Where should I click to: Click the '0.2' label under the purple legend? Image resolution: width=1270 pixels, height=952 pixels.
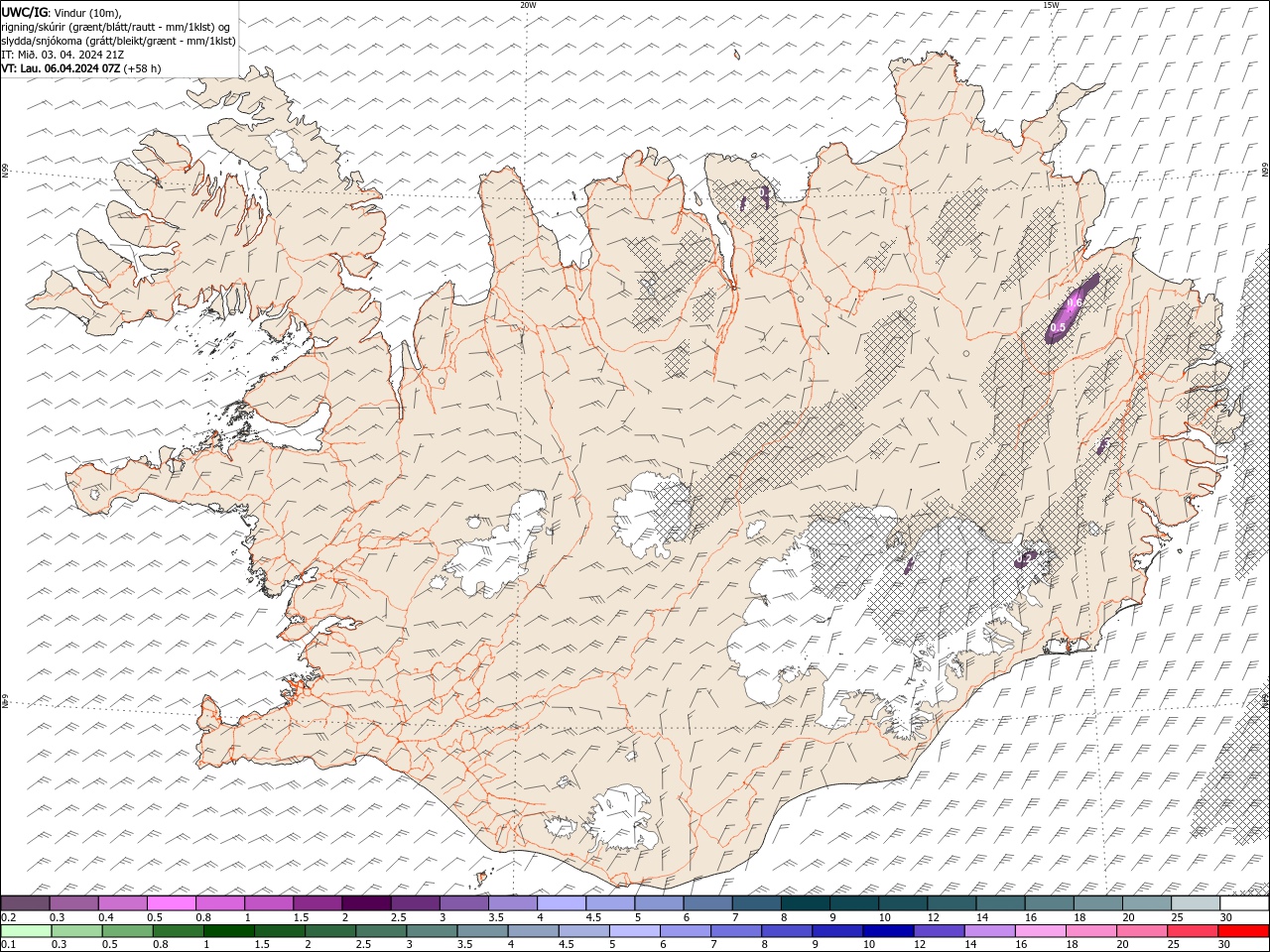8,917
